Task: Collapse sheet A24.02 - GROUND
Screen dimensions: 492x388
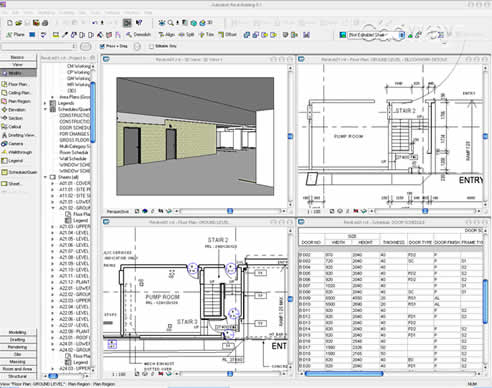Action: tap(52, 350)
